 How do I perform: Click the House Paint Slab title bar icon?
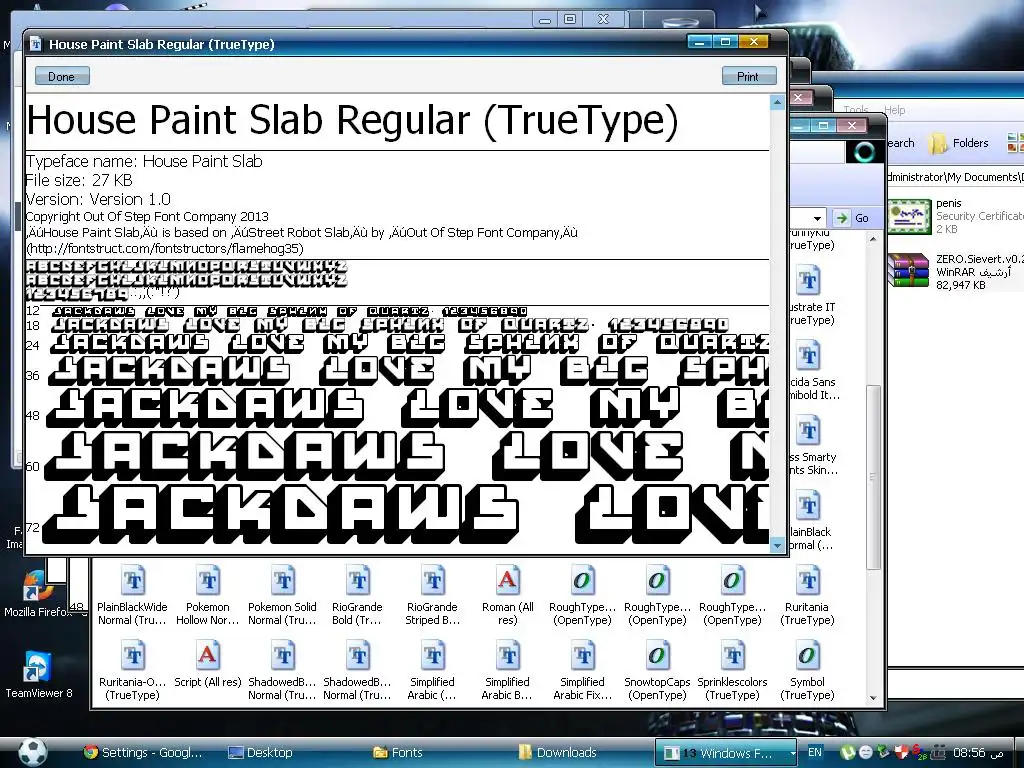click(36, 44)
